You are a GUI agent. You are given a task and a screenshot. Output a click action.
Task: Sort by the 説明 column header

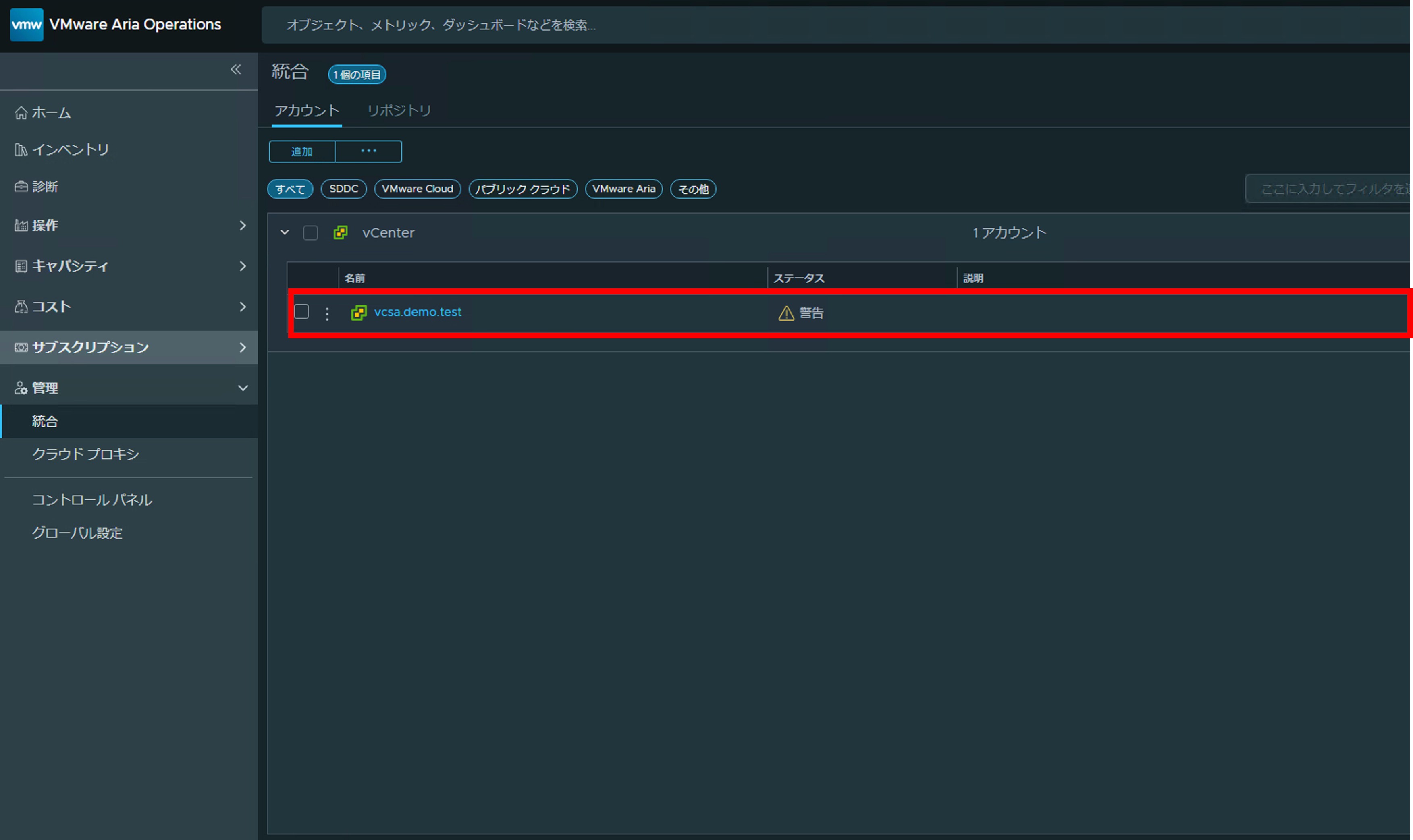coord(973,278)
